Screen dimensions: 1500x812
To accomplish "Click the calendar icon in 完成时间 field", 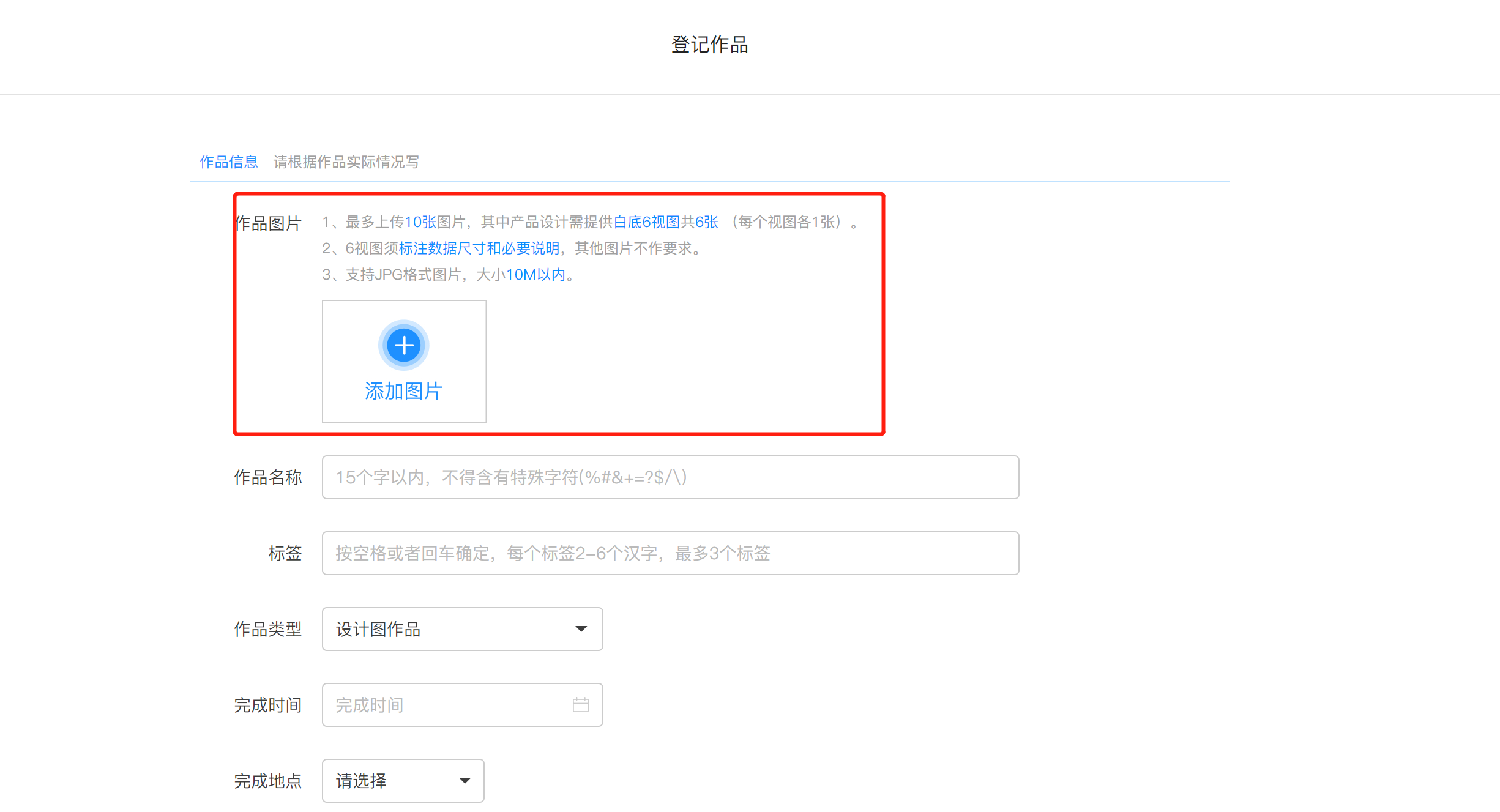I will click(580, 705).
